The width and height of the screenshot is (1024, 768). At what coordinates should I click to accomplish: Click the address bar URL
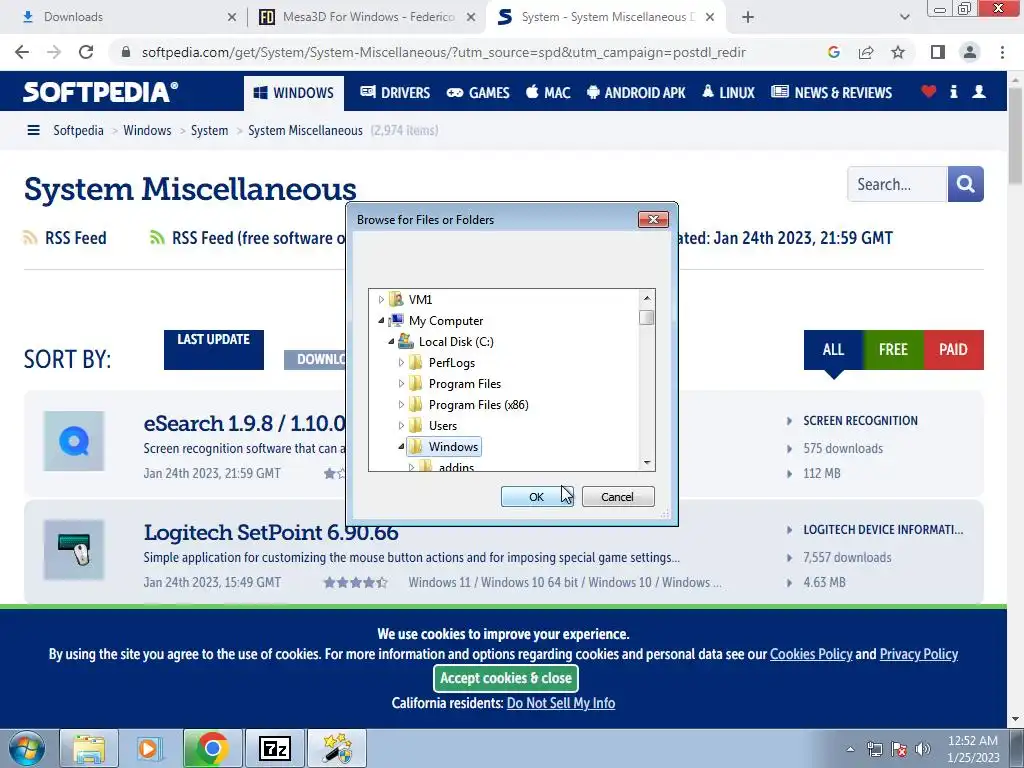[443, 52]
